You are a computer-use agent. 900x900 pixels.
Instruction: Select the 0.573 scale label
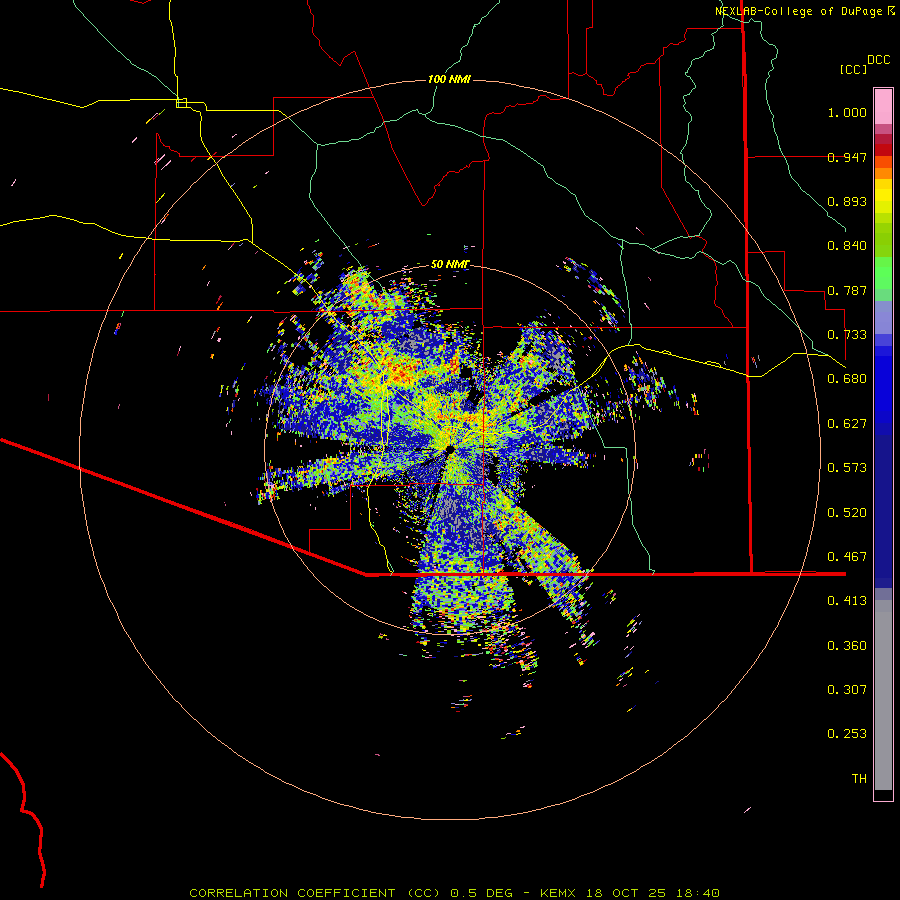[x=847, y=468]
